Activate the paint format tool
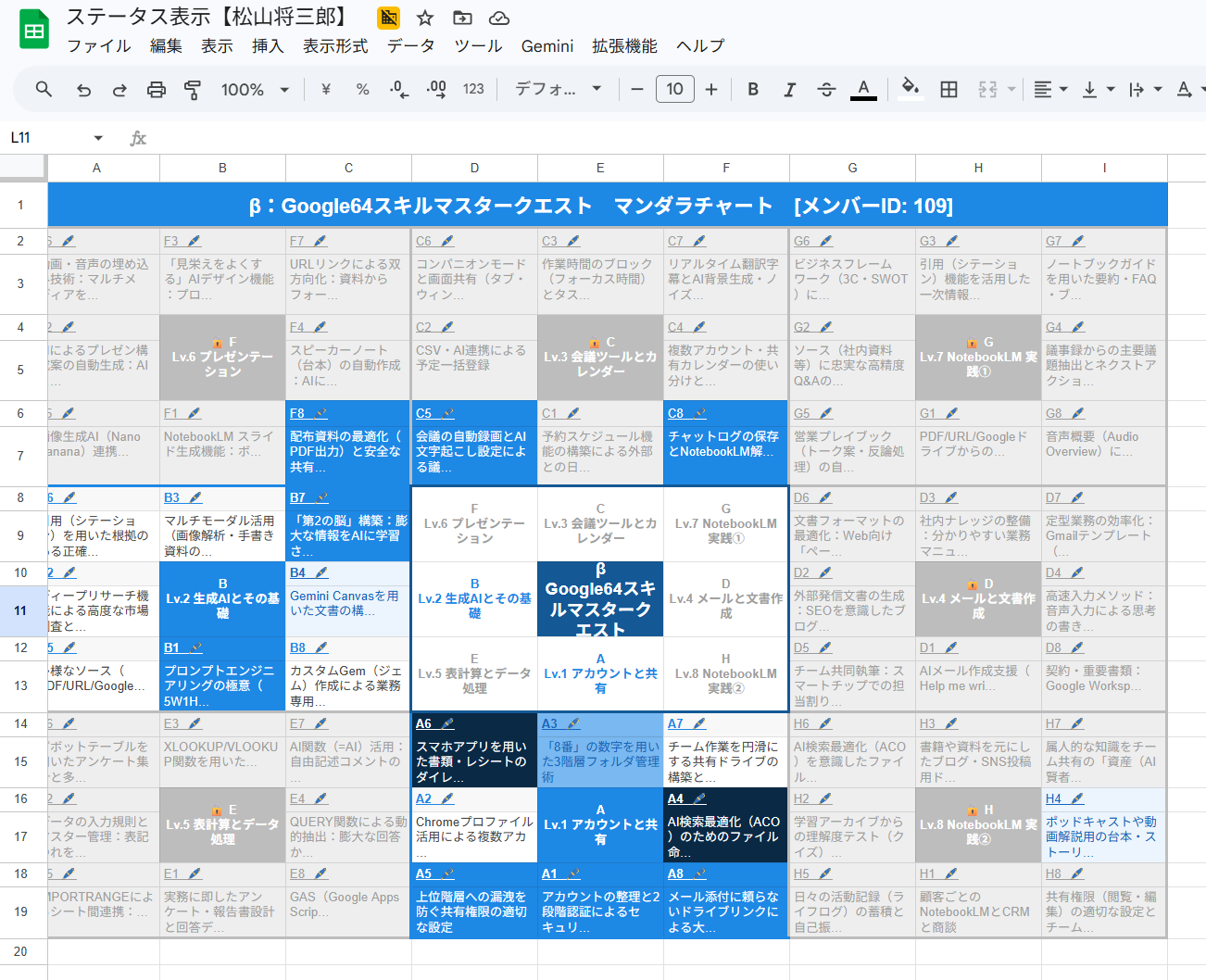 click(193, 89)
